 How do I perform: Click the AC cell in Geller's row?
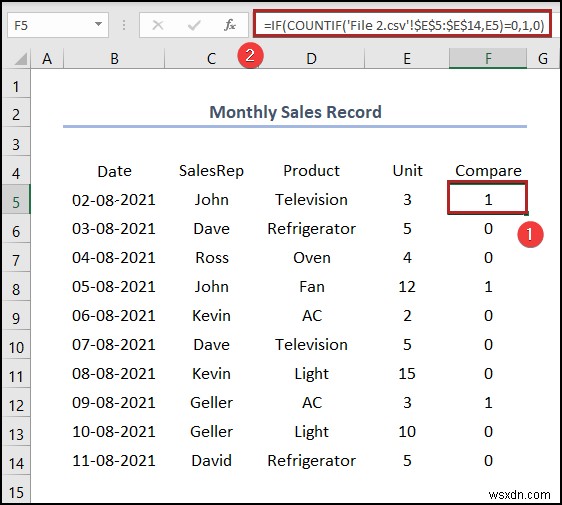pos(311,403)
